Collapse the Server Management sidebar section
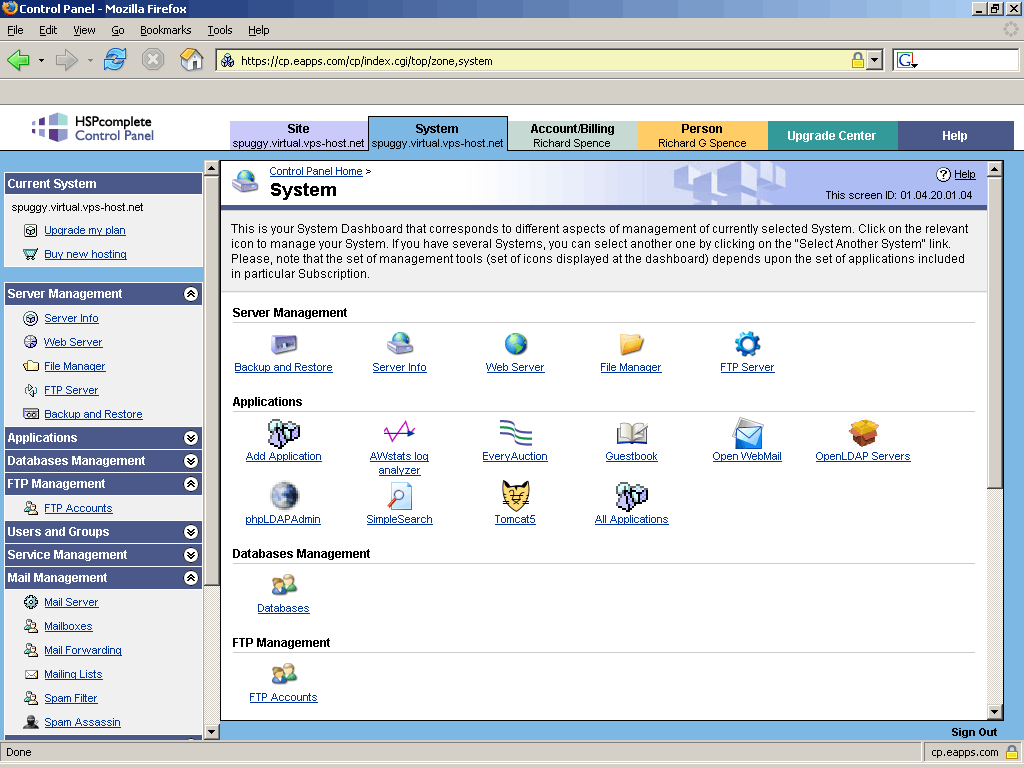This screenshot has height=768, width=1024. coord(191,294)
